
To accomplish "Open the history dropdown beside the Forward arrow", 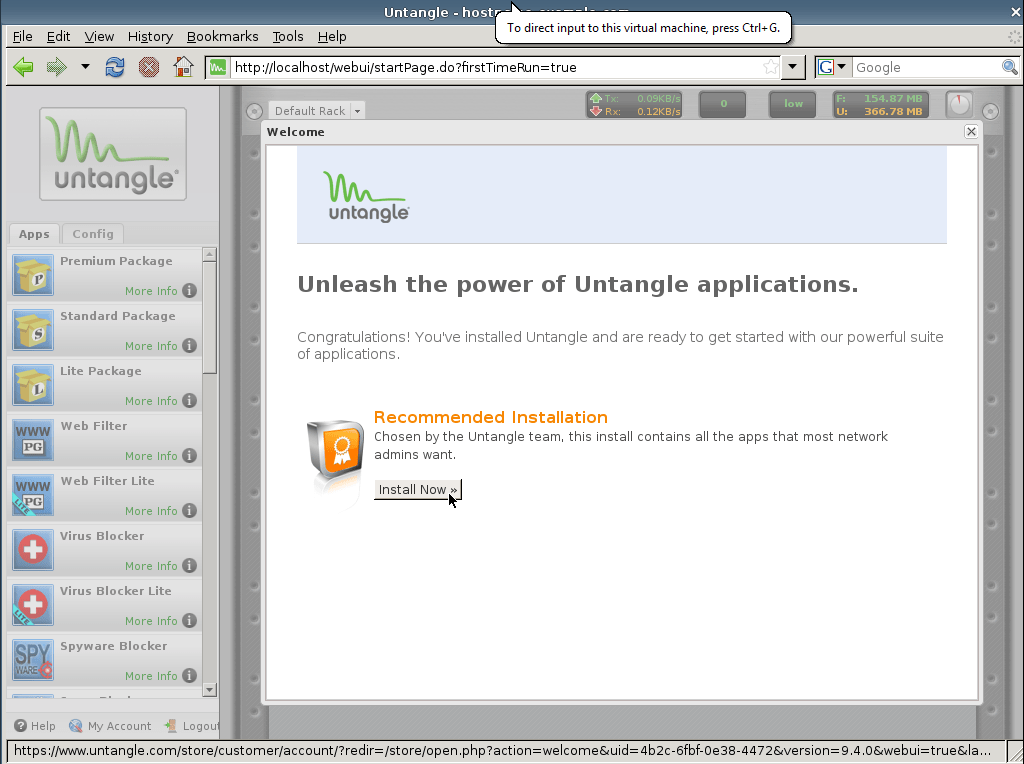I will coord(85,67).
